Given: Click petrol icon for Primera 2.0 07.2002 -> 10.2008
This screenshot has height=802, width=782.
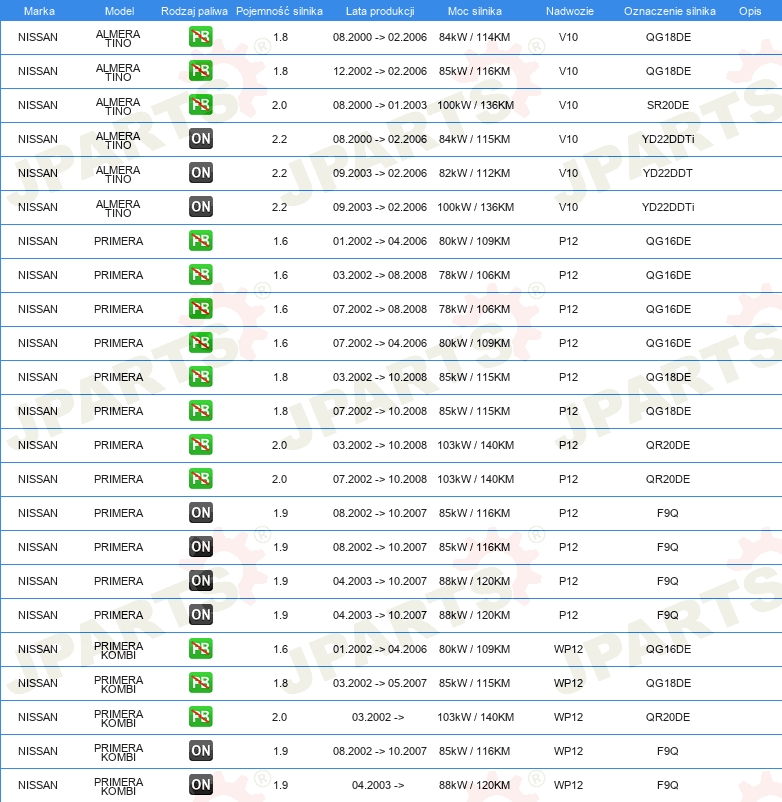Looking at the screenshot, I should [200, 479].
